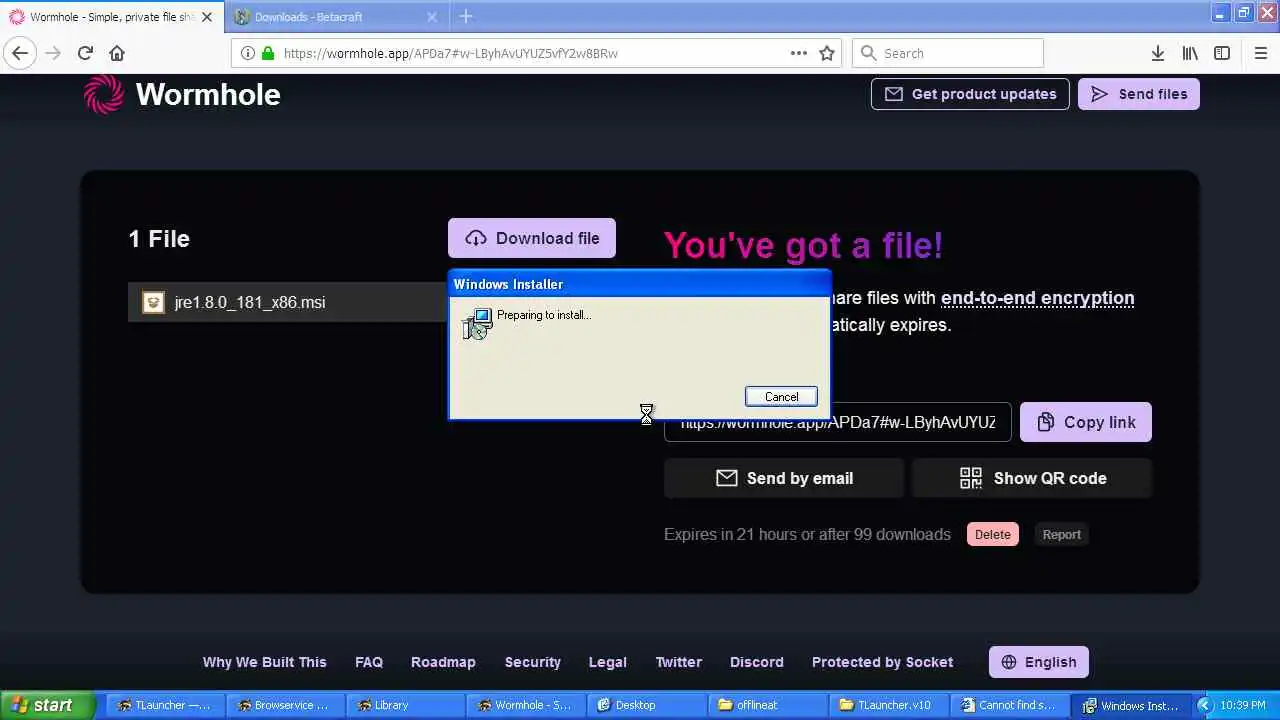1280x720 pixels.
Task: Reload the current page
Action: (x=85, y=53)
